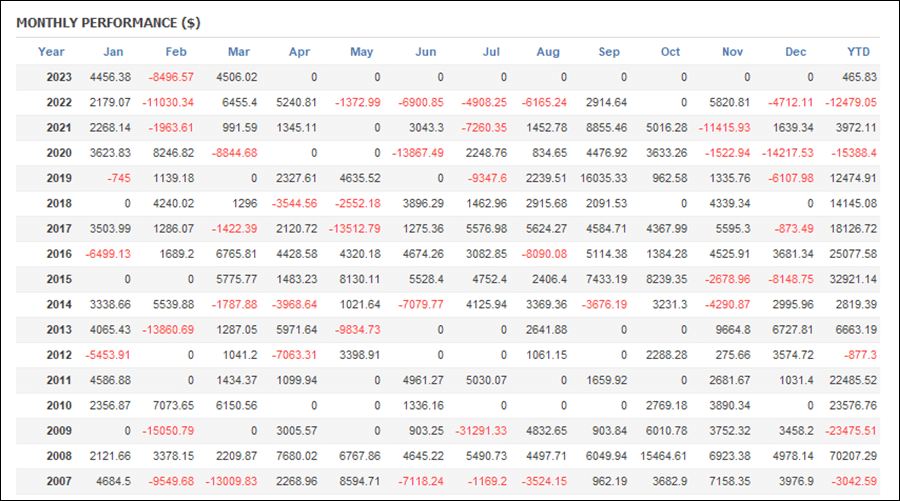This screenshot has height=501, width=900.
Task: Select the 2008 year row label
Action: [x=59, y=456]
